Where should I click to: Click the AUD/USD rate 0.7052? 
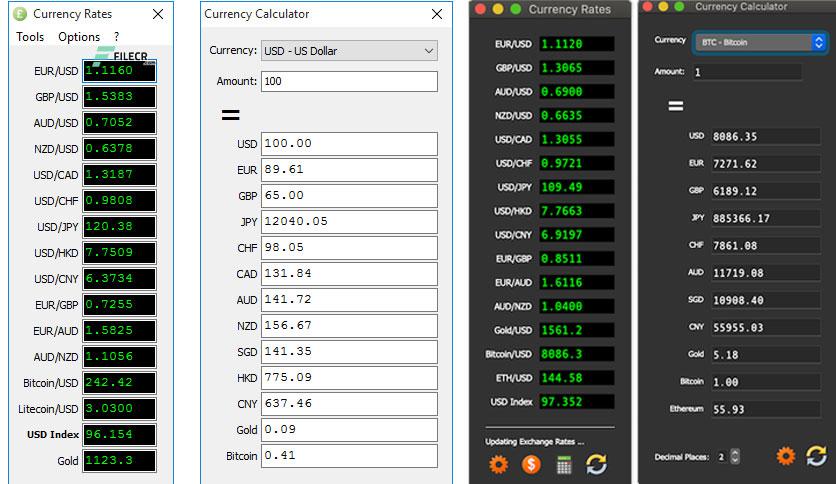tap(119, 123)
